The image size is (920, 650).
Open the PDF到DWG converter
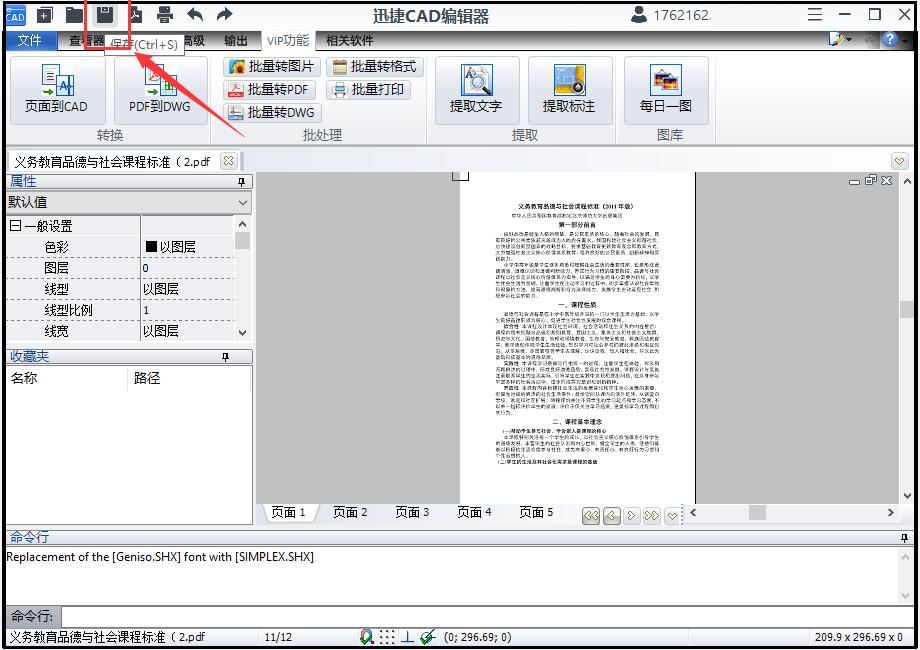click(x=159, y=91)
